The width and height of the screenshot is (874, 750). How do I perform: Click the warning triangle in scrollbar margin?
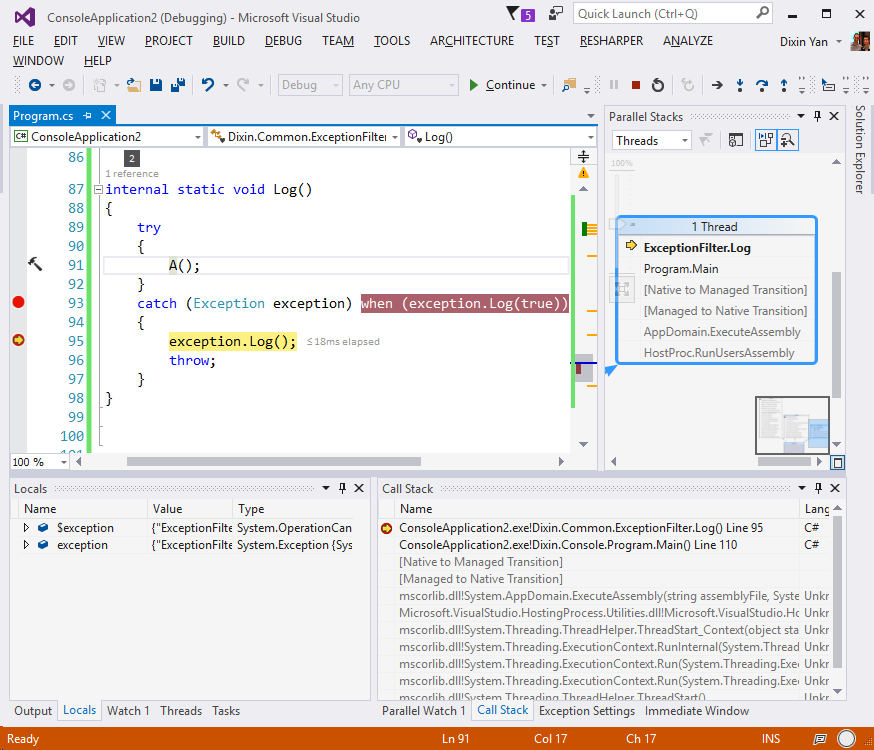(x=584, y=173)
